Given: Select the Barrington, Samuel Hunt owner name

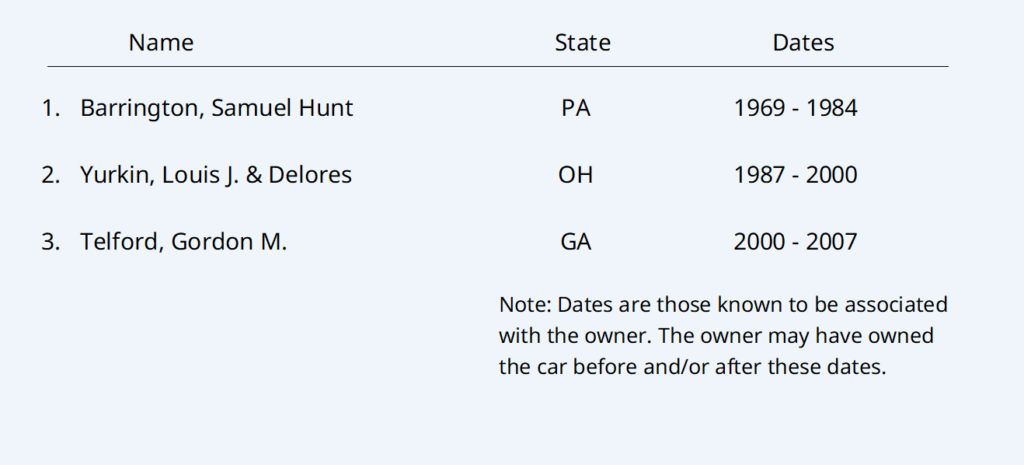Looking at the screenshot, I should pyautogui.click(x=217, y=108).
